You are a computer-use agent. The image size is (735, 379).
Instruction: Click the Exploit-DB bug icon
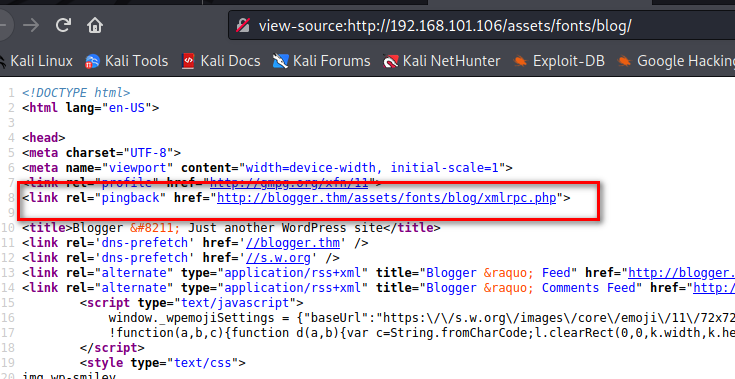[520, 61]
